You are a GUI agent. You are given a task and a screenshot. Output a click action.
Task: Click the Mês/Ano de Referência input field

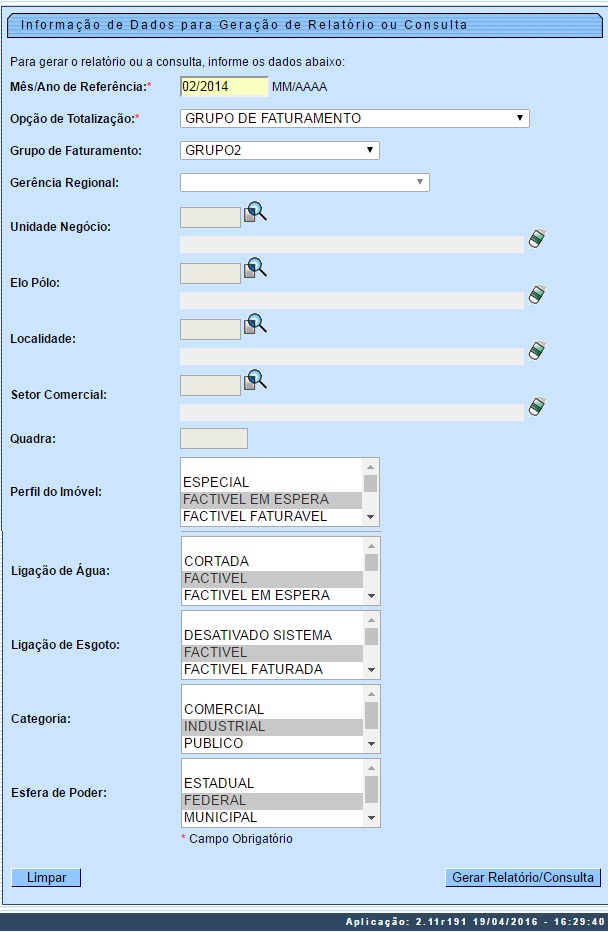tap(224, 87)
